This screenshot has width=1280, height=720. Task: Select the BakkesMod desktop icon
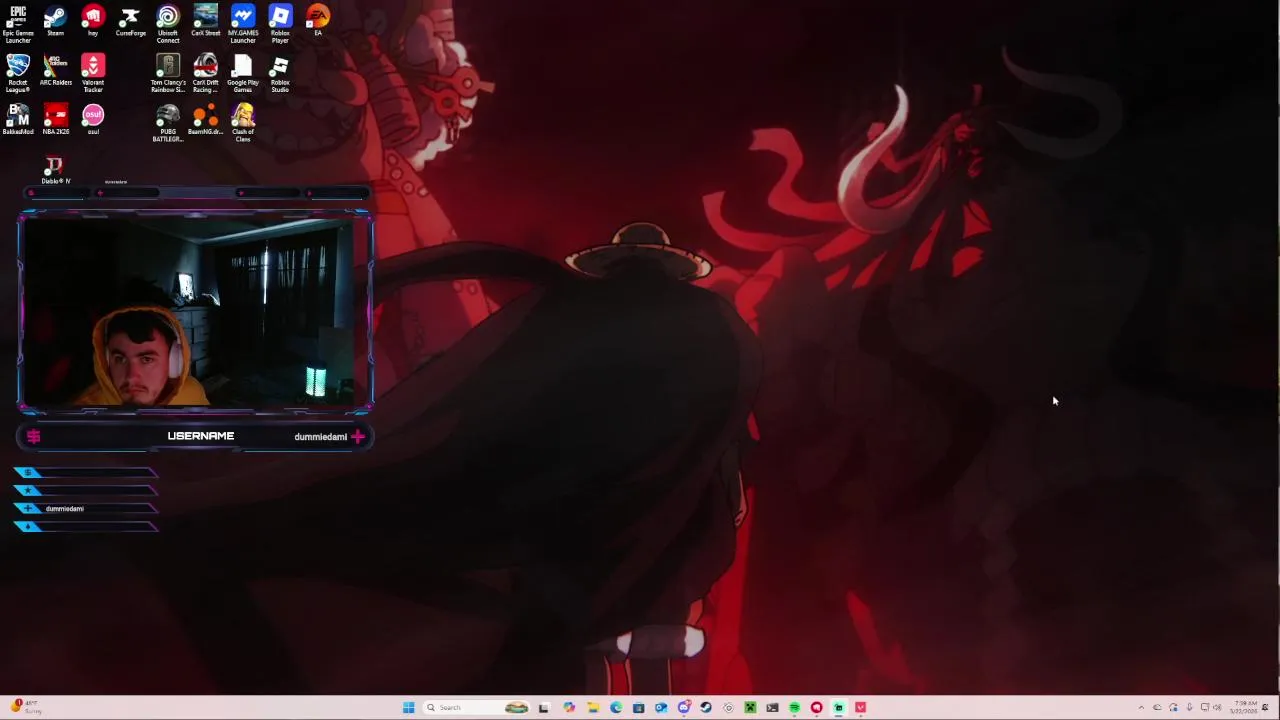pos(18,120)
